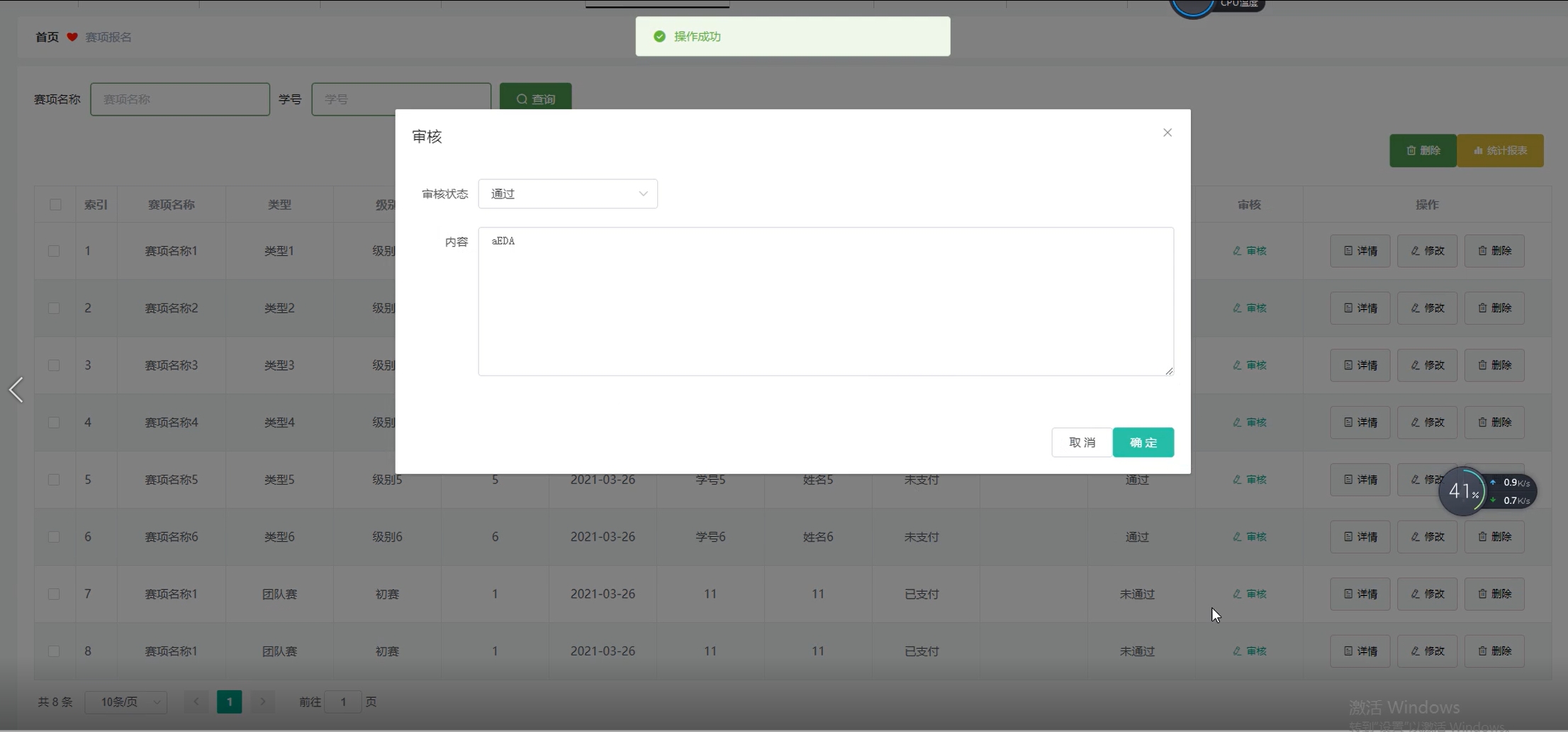Click 修改 for row 7
Screen dimensions: 1568x732
(1427, 594)
